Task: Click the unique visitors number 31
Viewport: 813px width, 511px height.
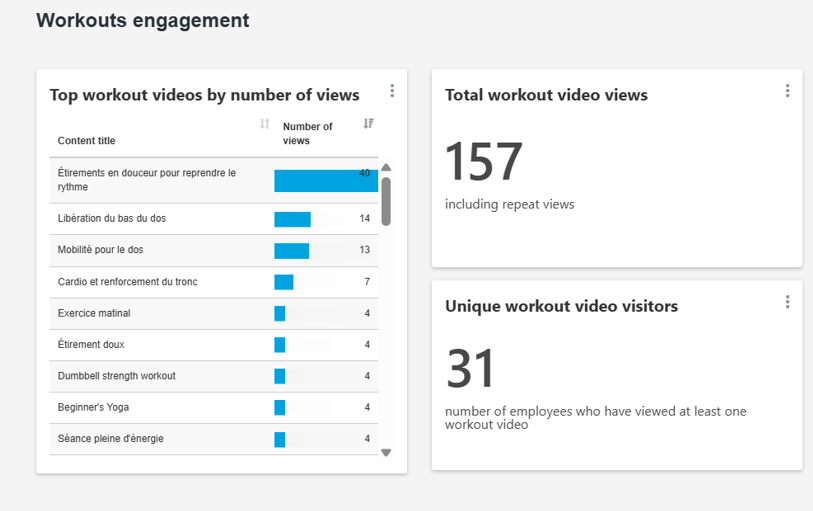Action: coord(470,368)
